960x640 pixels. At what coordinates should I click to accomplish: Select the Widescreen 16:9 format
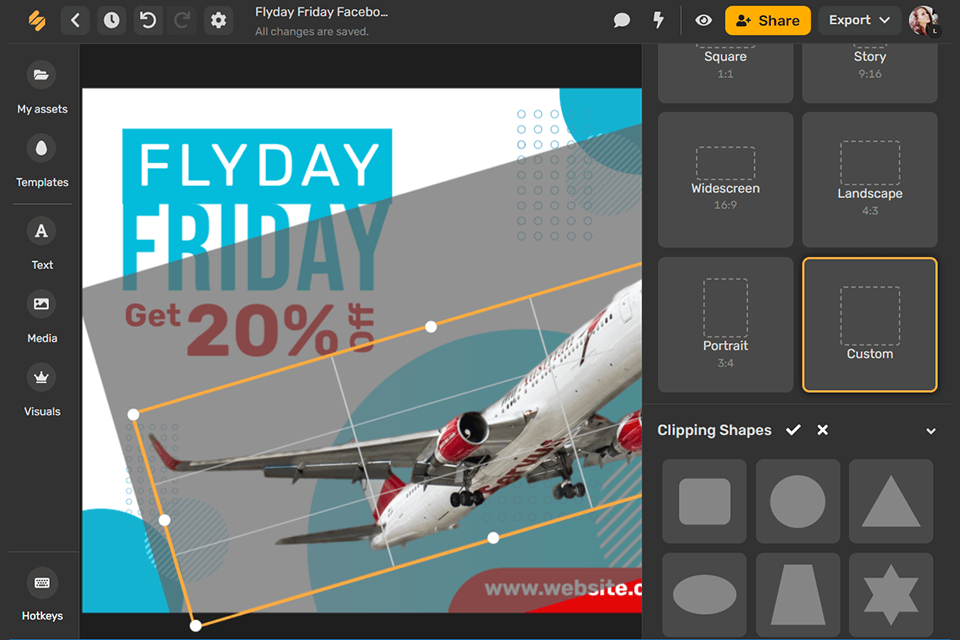pos(726,179)
